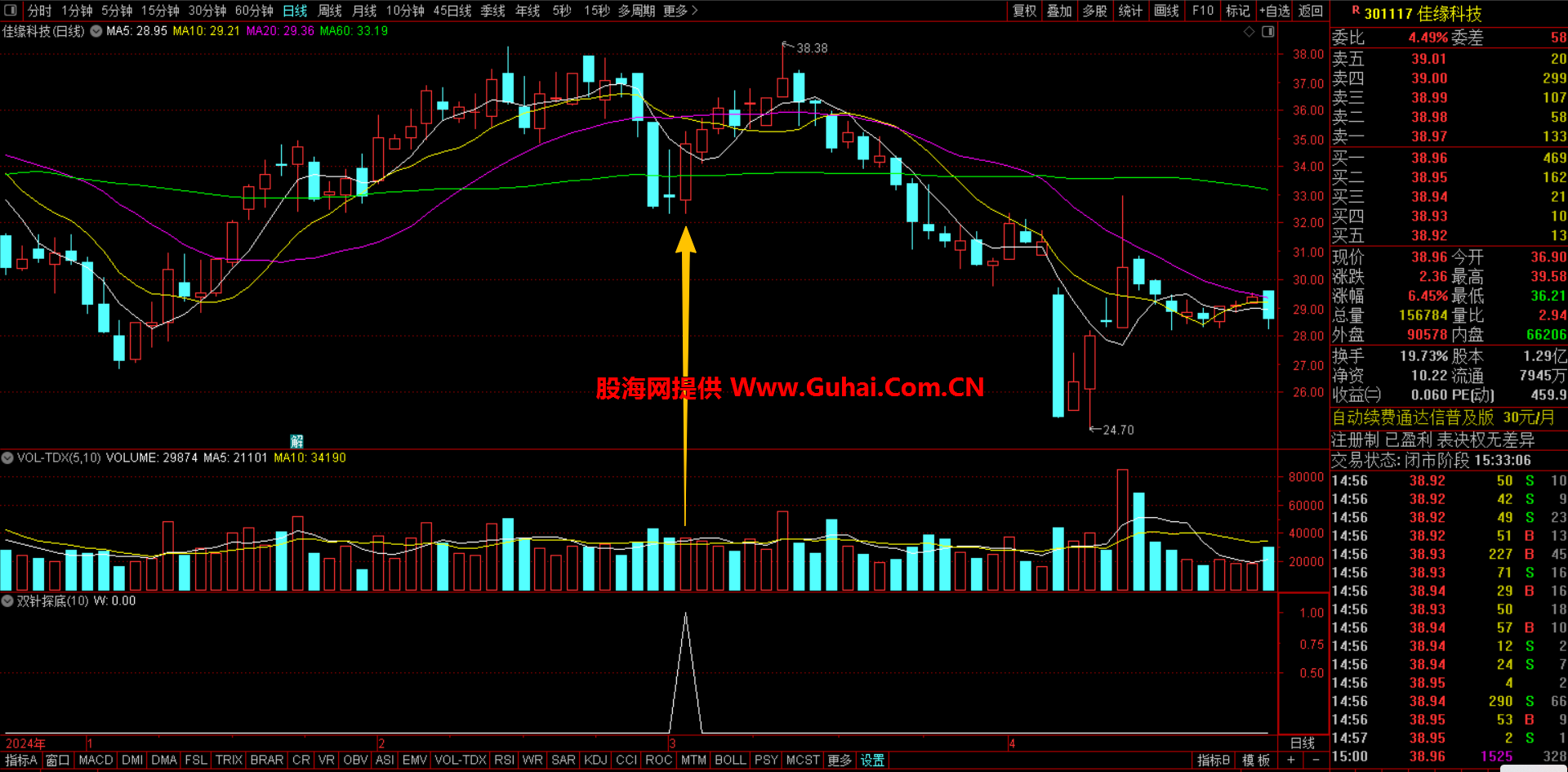This screenshot has width=1568, height=772.
Task: Select the BOLL indicator
Action: pos(730,761)
